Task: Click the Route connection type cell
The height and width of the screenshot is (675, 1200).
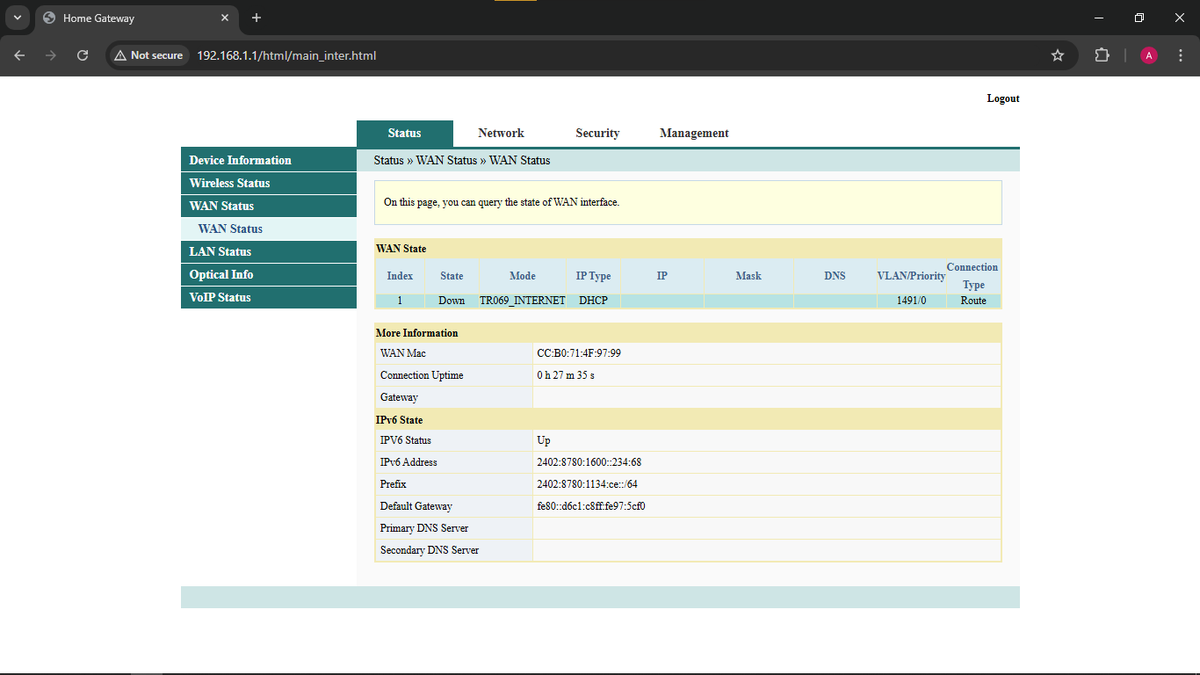Action: click(973, 300)
